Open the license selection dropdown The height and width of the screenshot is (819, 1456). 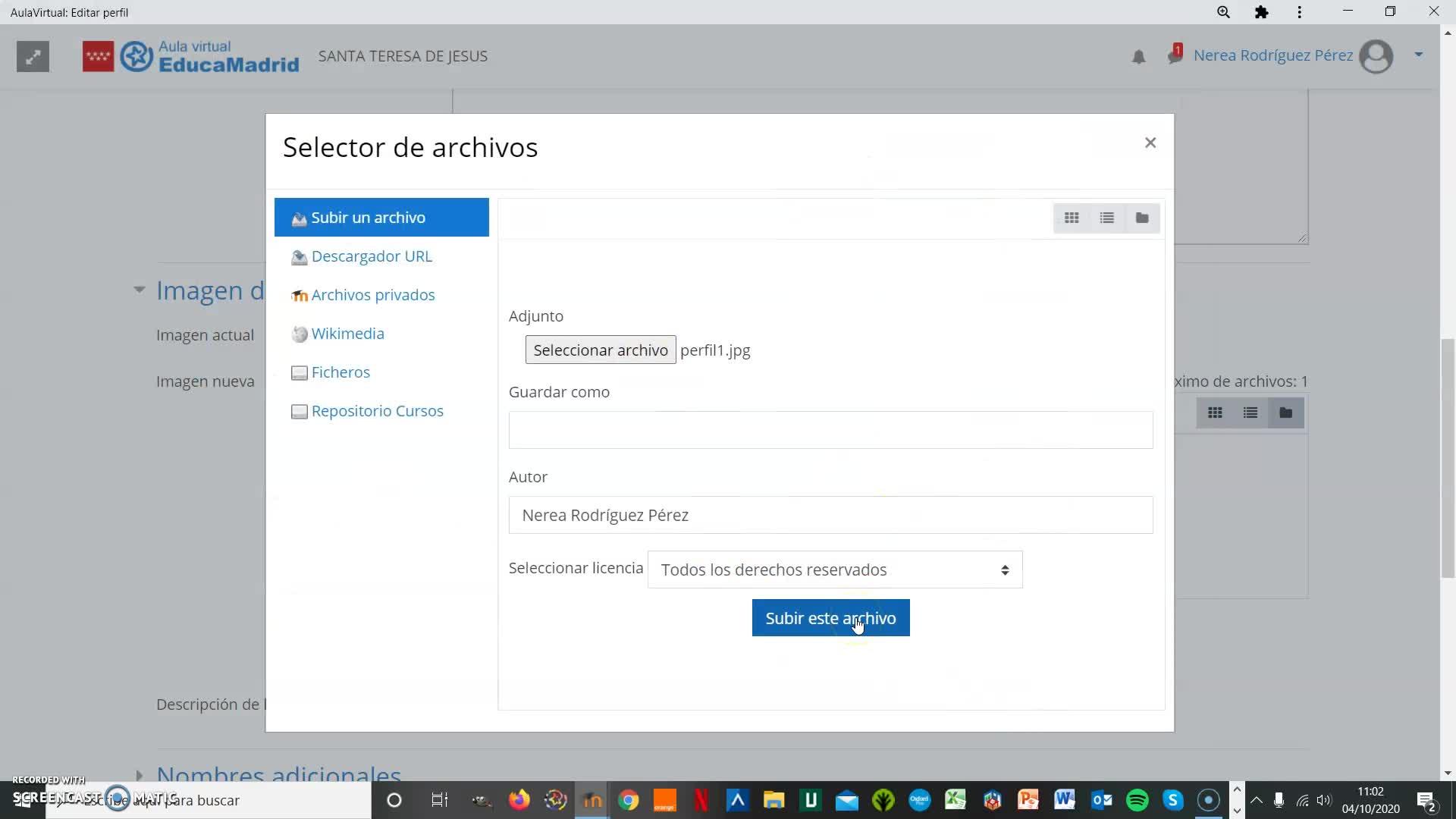pyautogui.click(x=834, y=570)
